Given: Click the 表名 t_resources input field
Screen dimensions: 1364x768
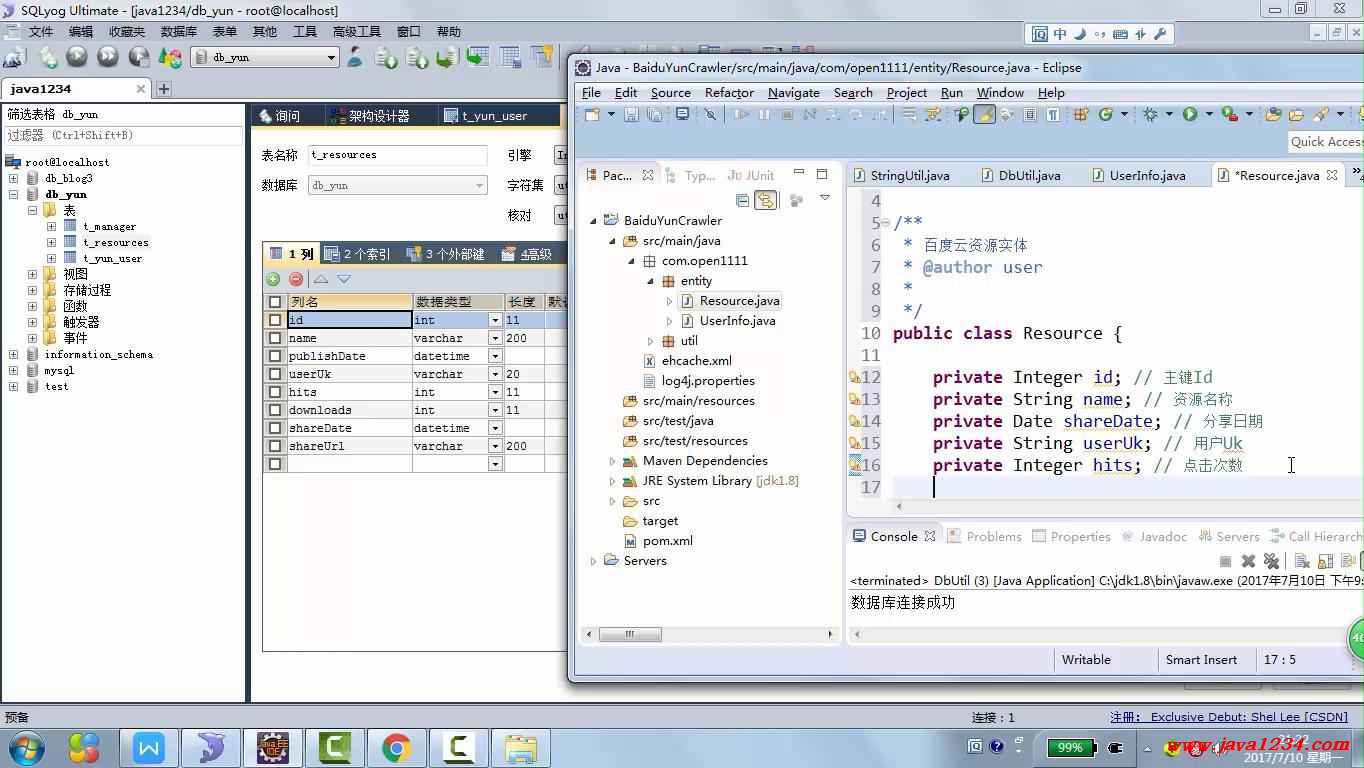Looking at the screenshot, I should [397, 155].
